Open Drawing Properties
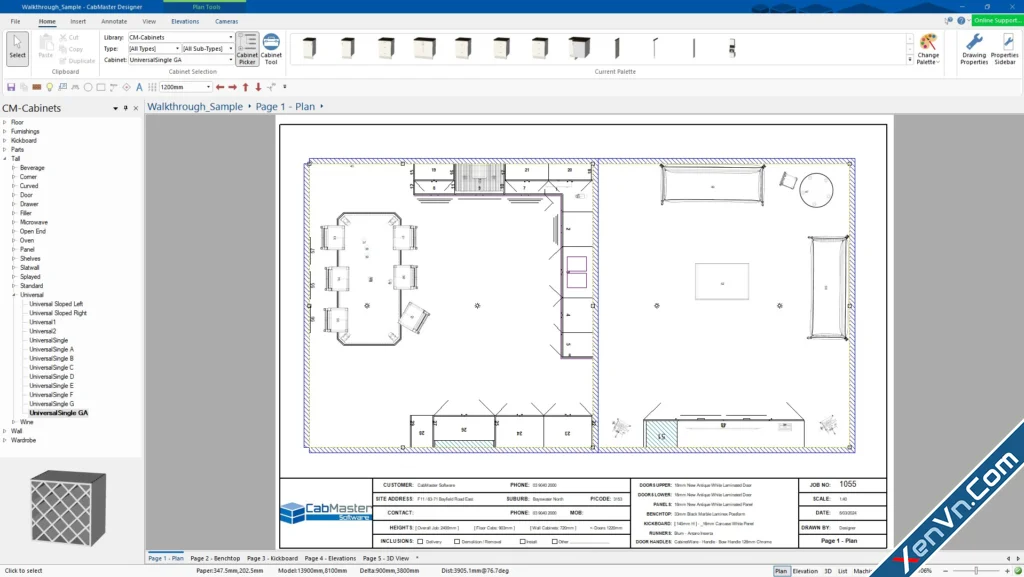 coord(974,48)
